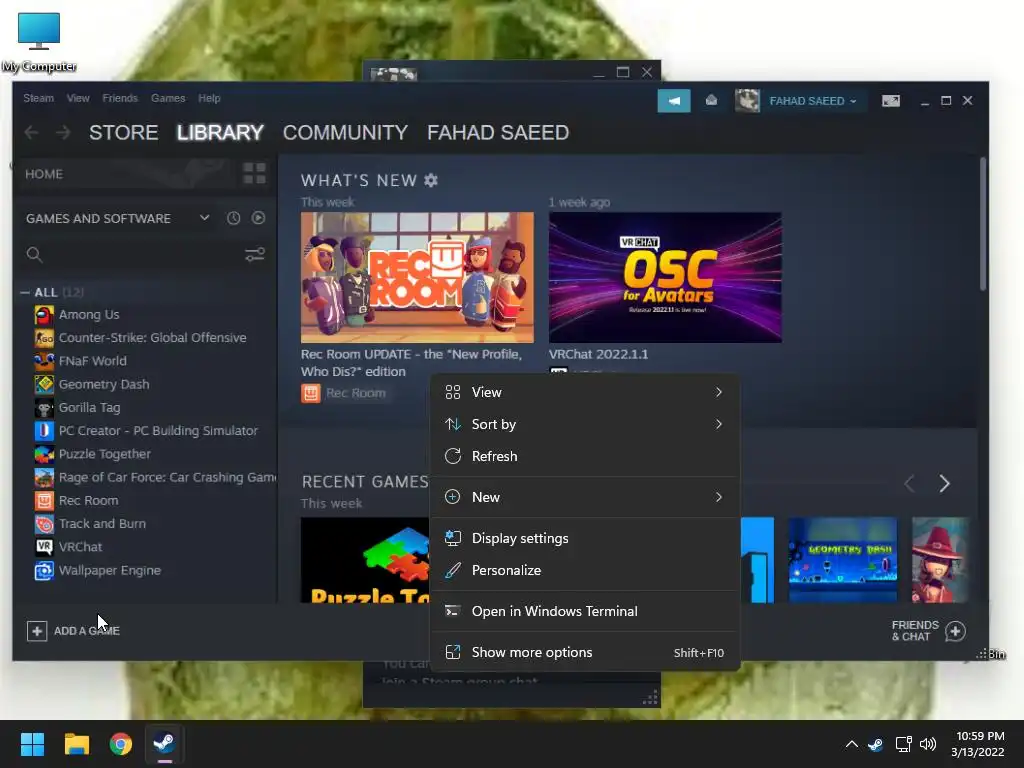Viewport: 1024px width, 768px height.
Task: Click the Steam announcements megaphone icon
Action: [x=673, y=101]
